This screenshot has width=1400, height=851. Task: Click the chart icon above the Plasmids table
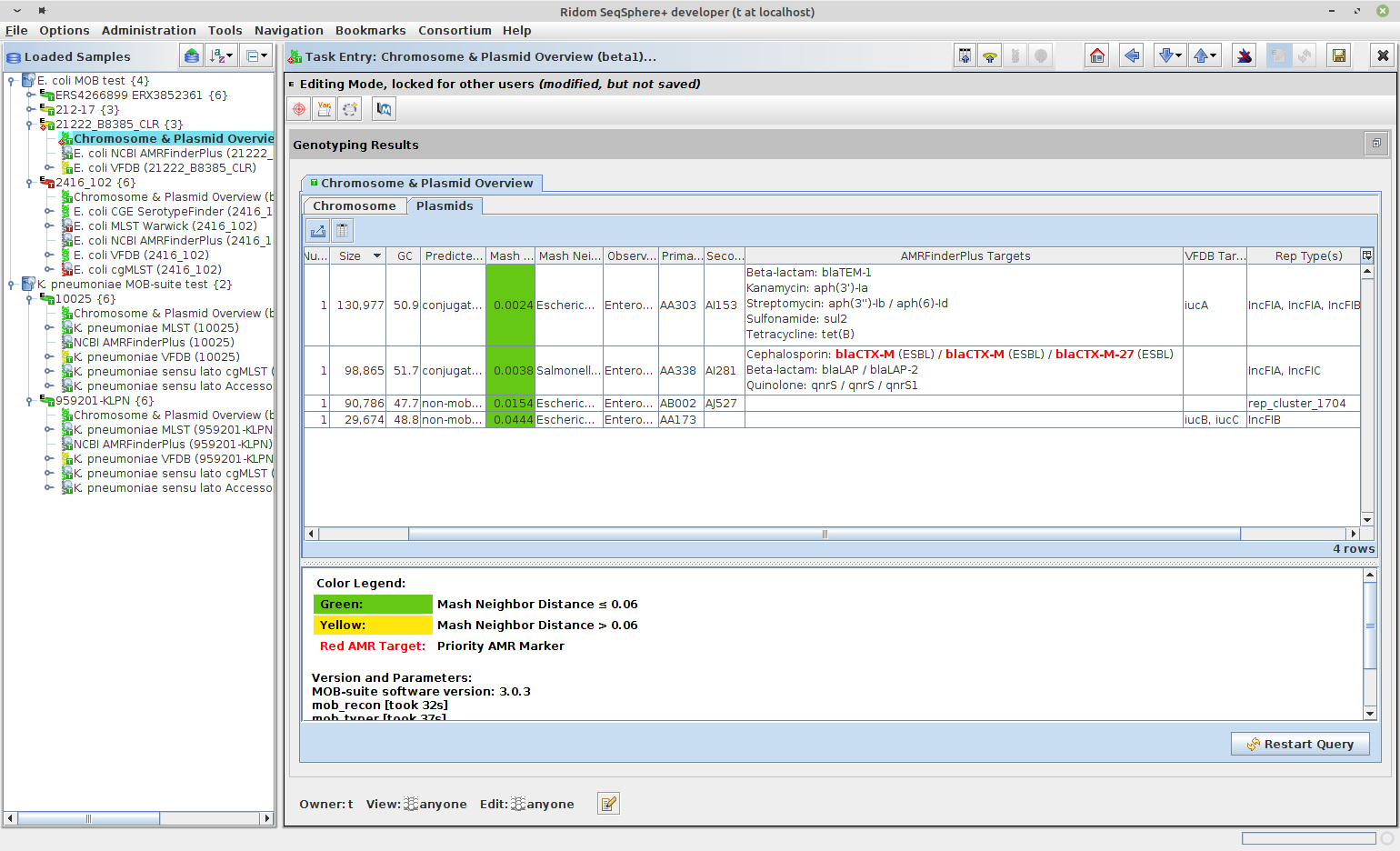317,230
